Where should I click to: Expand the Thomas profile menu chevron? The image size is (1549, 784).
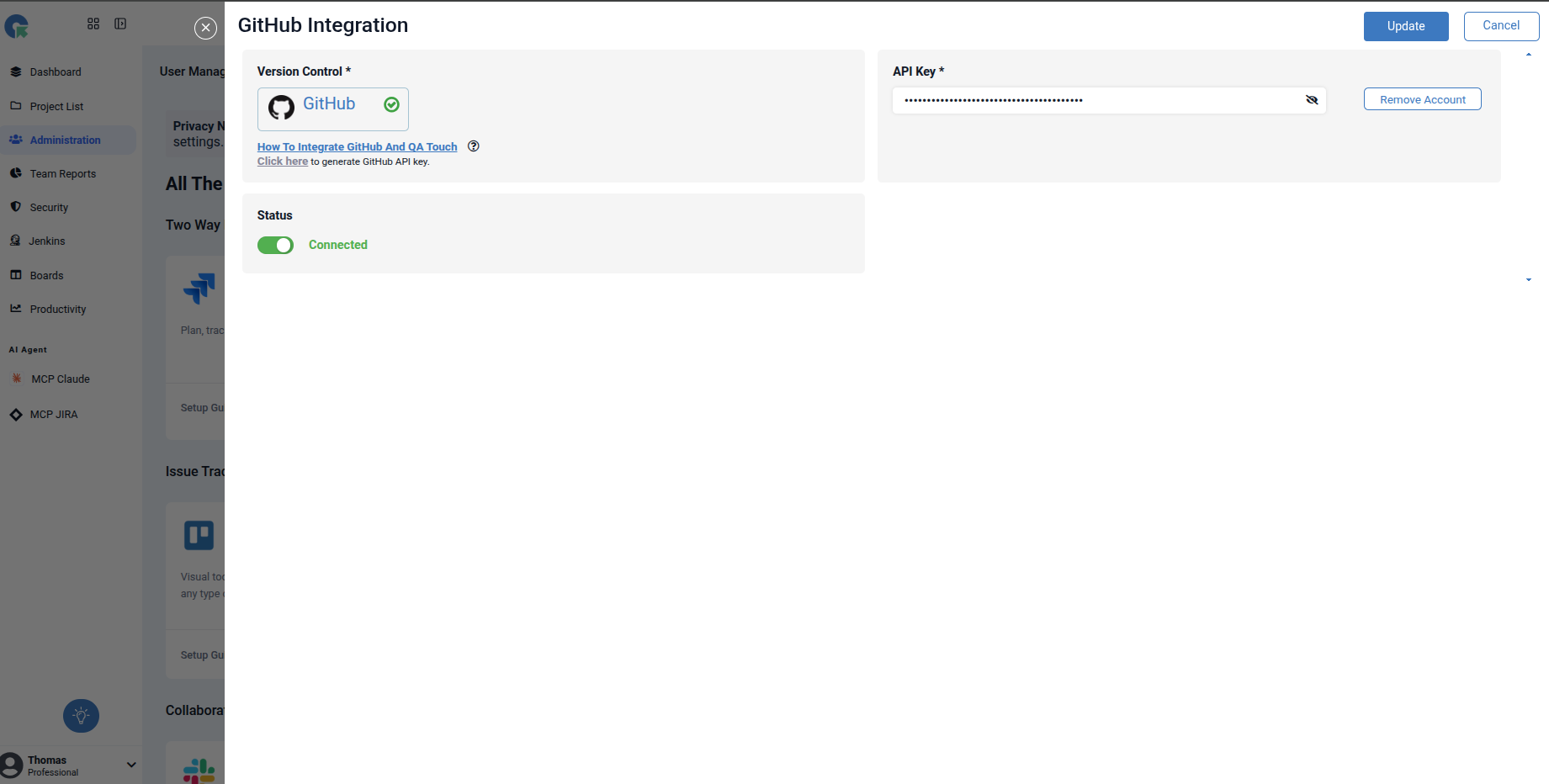point(131,765)
